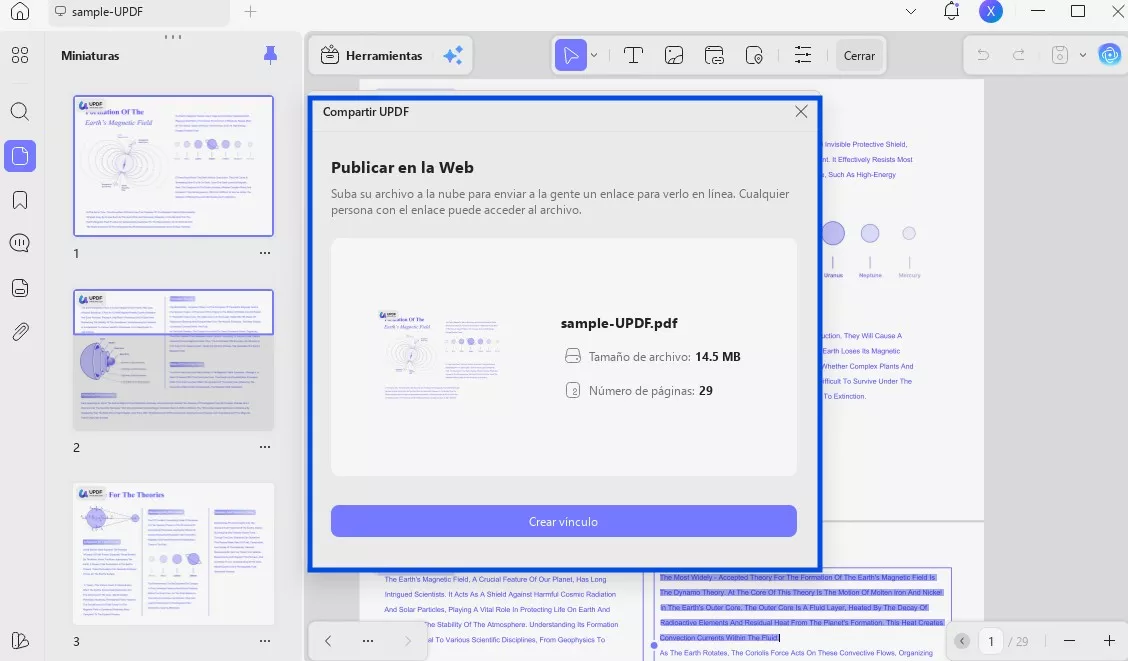The image size is (1128, 661).
Task: Click the Crear vínculo button
Action: [563, 521]
